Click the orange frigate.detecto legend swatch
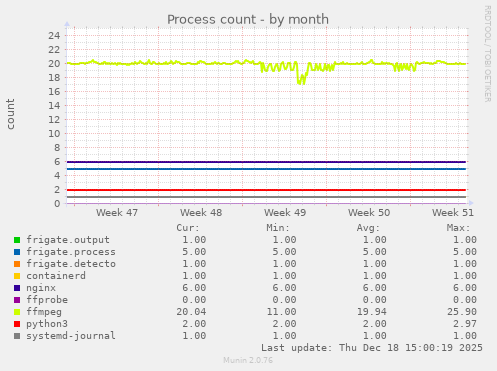 point(17,264)
